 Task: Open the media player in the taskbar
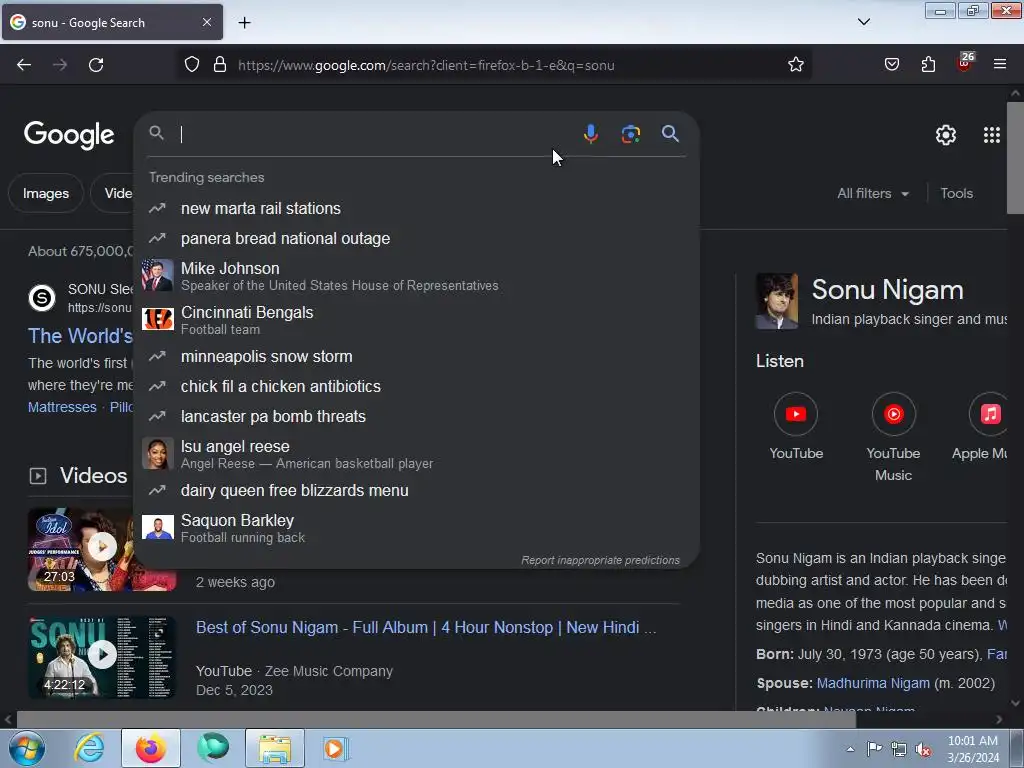[336, 748]
